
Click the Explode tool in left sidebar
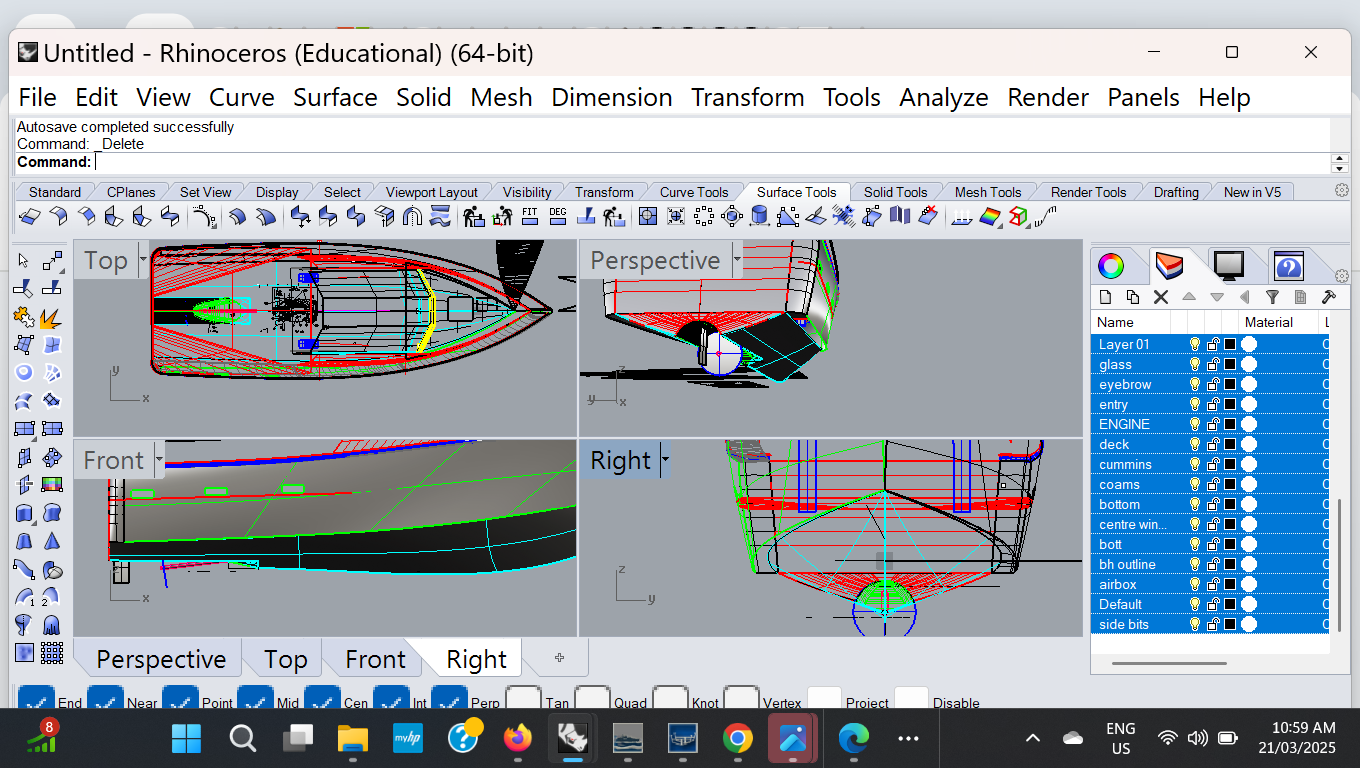point(50,318)
